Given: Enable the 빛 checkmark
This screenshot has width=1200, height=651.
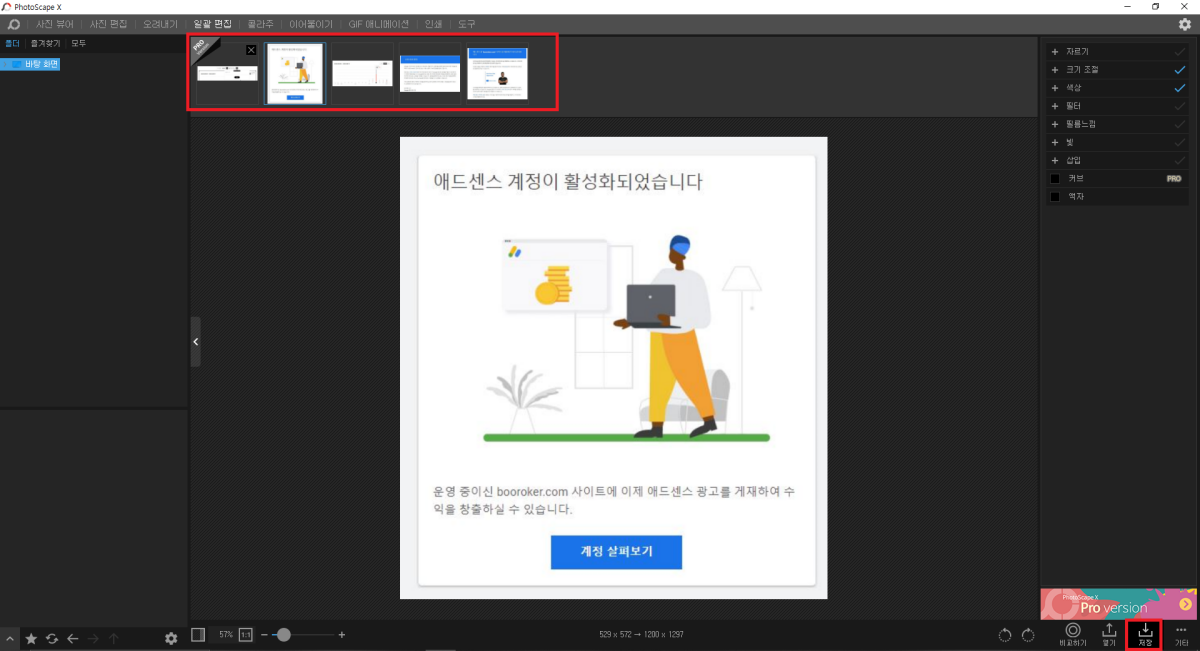Looking at the screenshot, I should [x=1180, y=142].
